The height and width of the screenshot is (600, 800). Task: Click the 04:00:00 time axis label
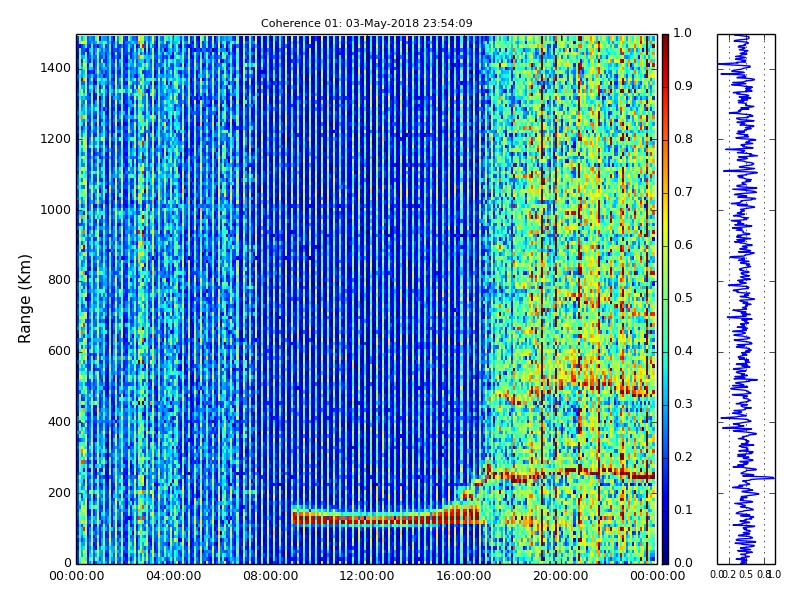click(x=173, y=576)
